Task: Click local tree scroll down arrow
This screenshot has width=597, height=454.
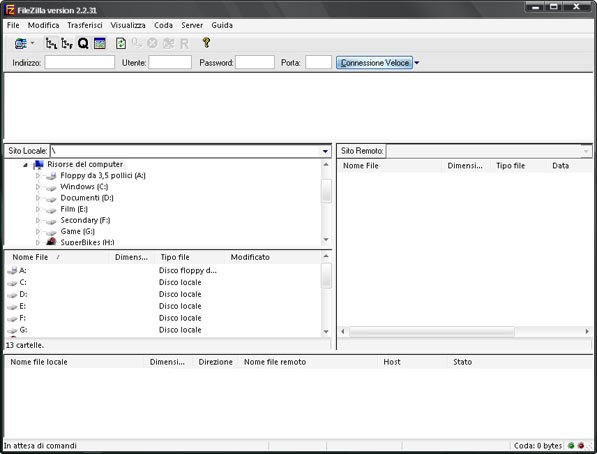Action: coord(326,240)
